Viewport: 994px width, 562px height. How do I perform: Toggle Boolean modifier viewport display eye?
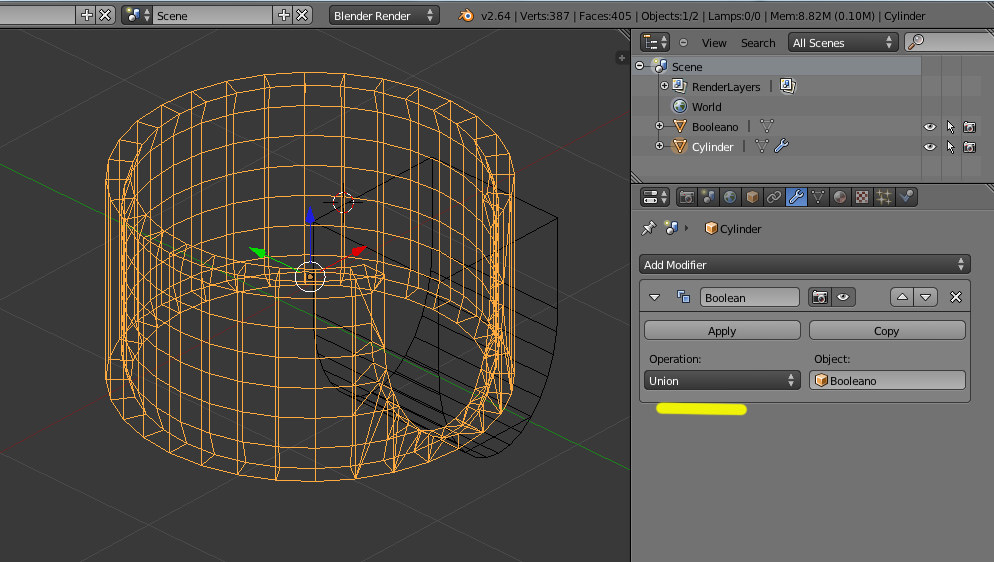pos(843,298)
